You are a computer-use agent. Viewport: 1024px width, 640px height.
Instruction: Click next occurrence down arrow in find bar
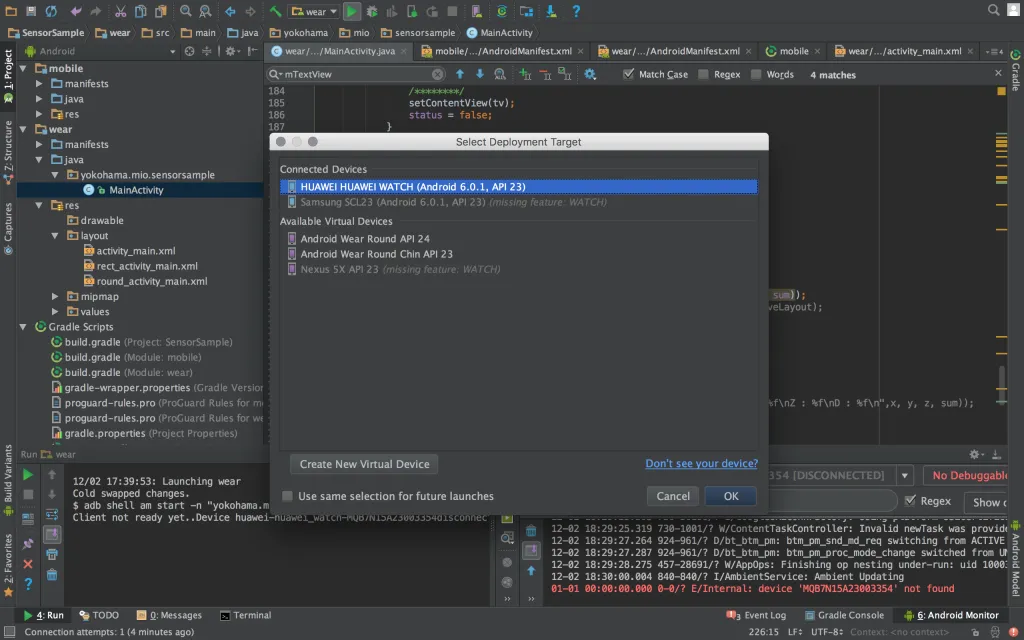tap(479, 74)
